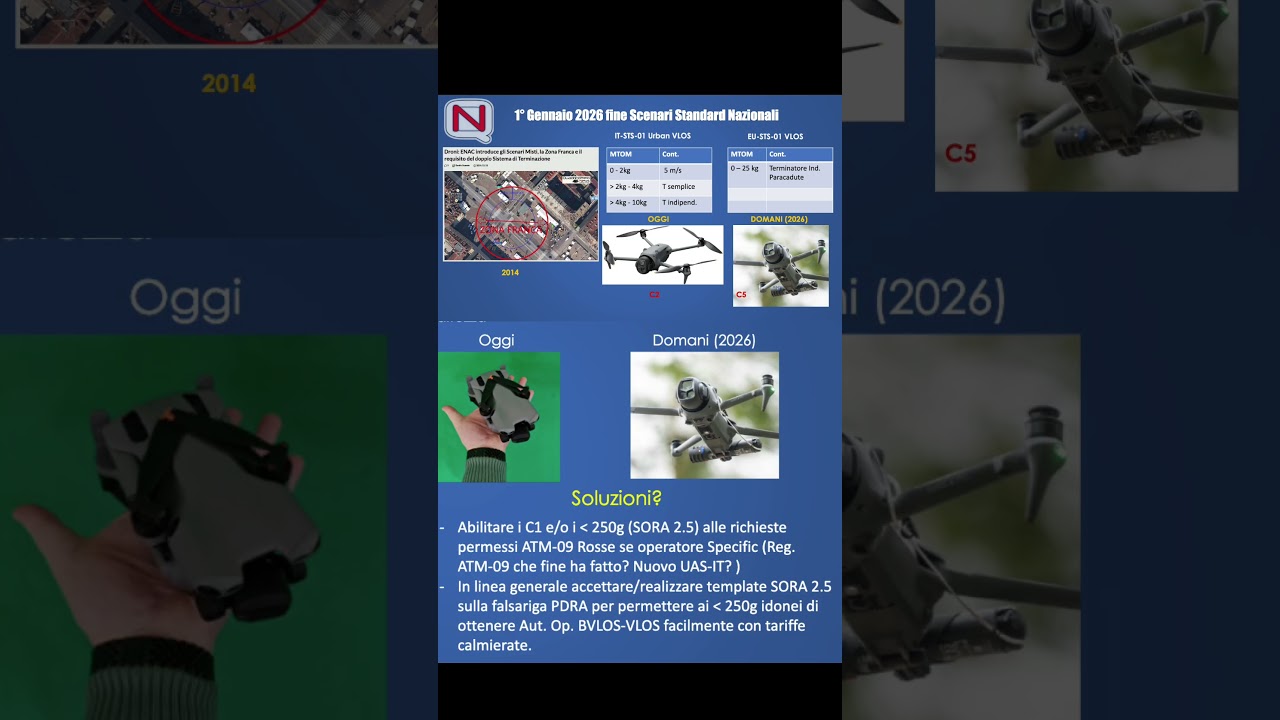Click the red N logo on the slide
The height and width of the screenshot is (720, 1280).
(x=469, y=120)
